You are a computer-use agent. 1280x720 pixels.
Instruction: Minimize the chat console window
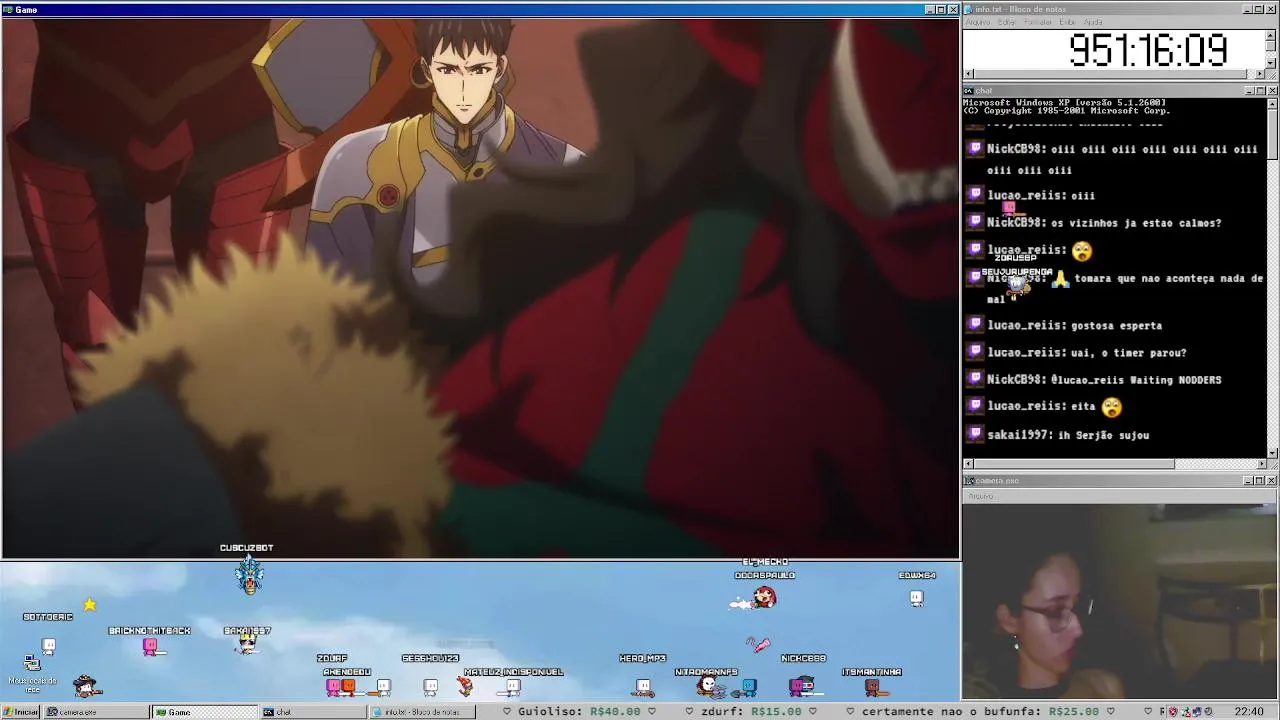click(x=1249, y=91)
